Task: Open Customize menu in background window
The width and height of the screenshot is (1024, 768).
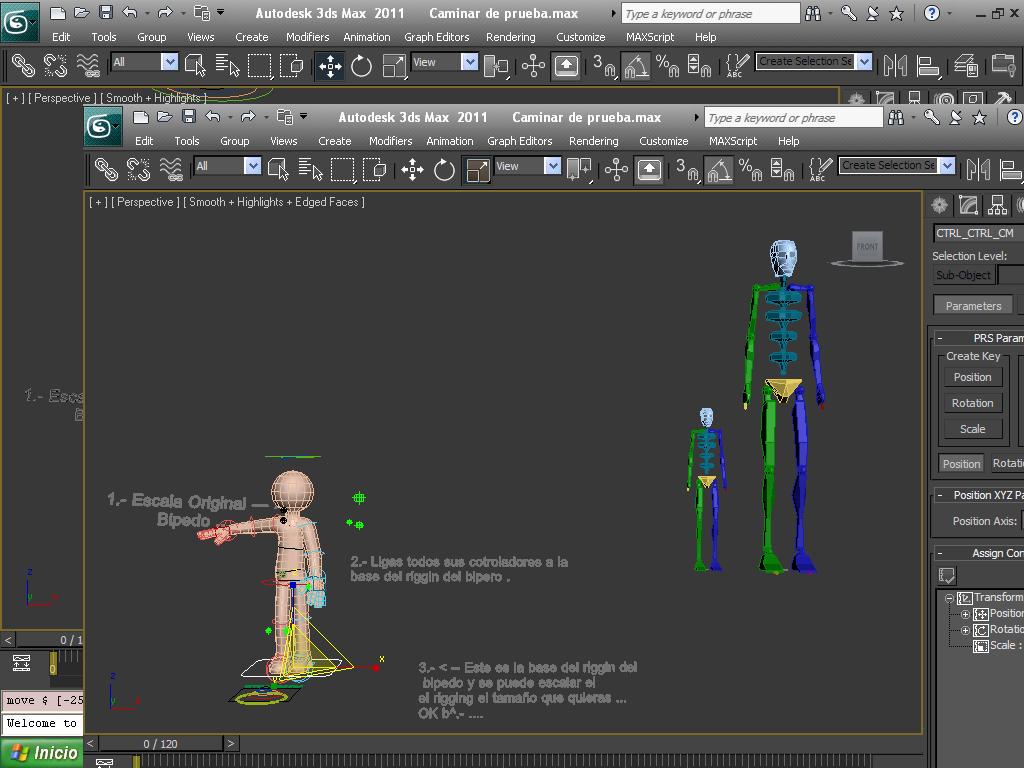Action: point(581,37)
